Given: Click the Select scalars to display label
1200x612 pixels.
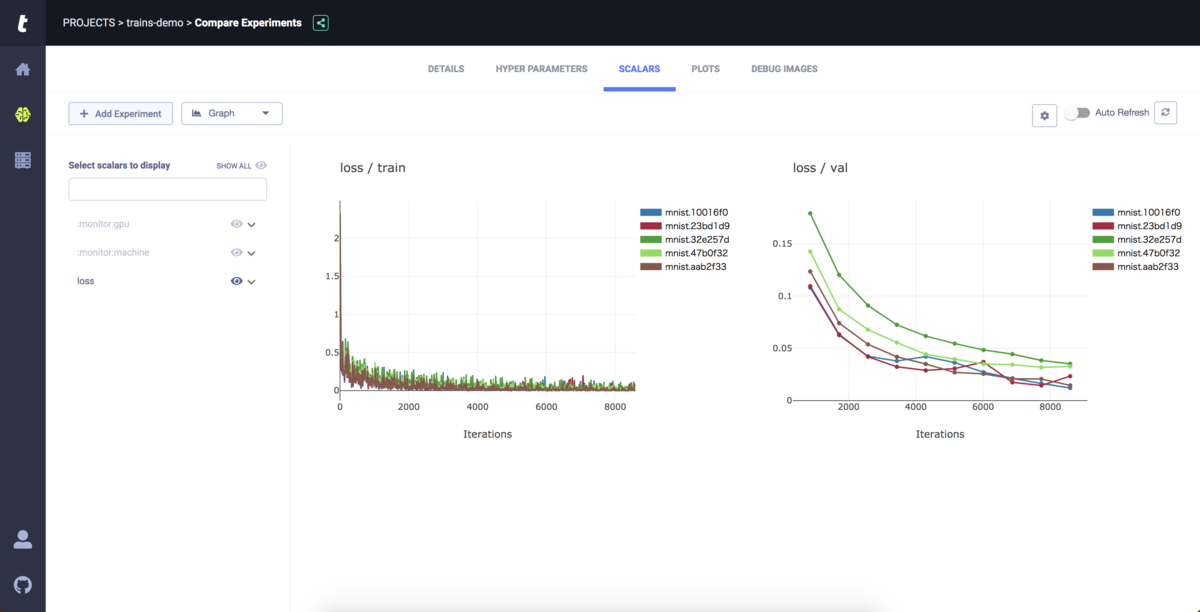Looking at the screenshot, I should (x=119, y=165).
